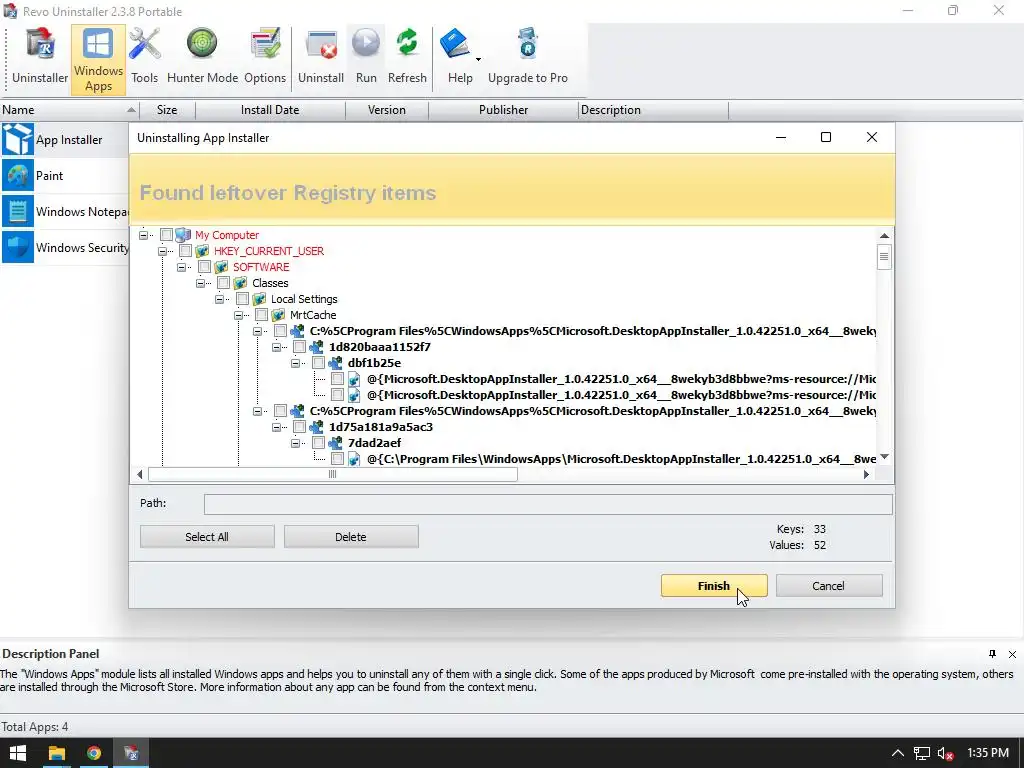
Task: Click the Local Settings key icon
Action: click(x=259, y=299)
